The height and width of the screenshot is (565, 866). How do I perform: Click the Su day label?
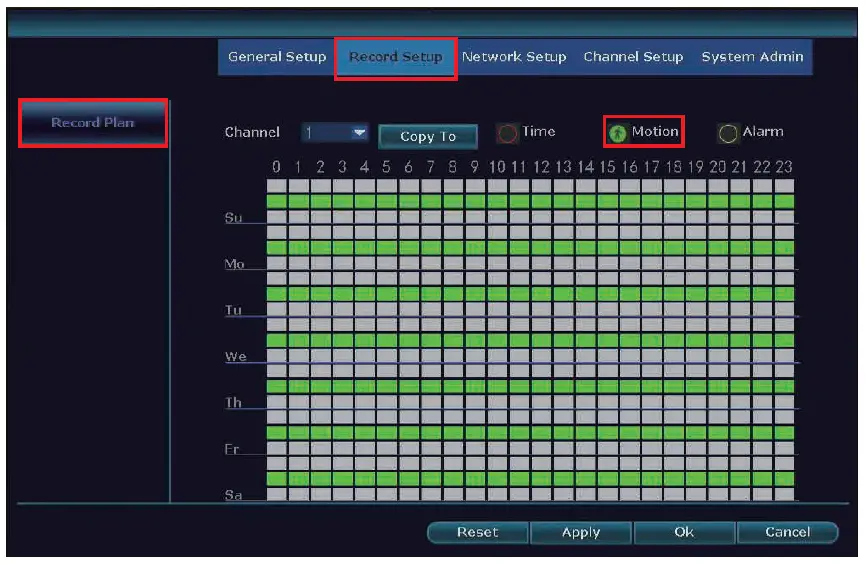[234, 218]
